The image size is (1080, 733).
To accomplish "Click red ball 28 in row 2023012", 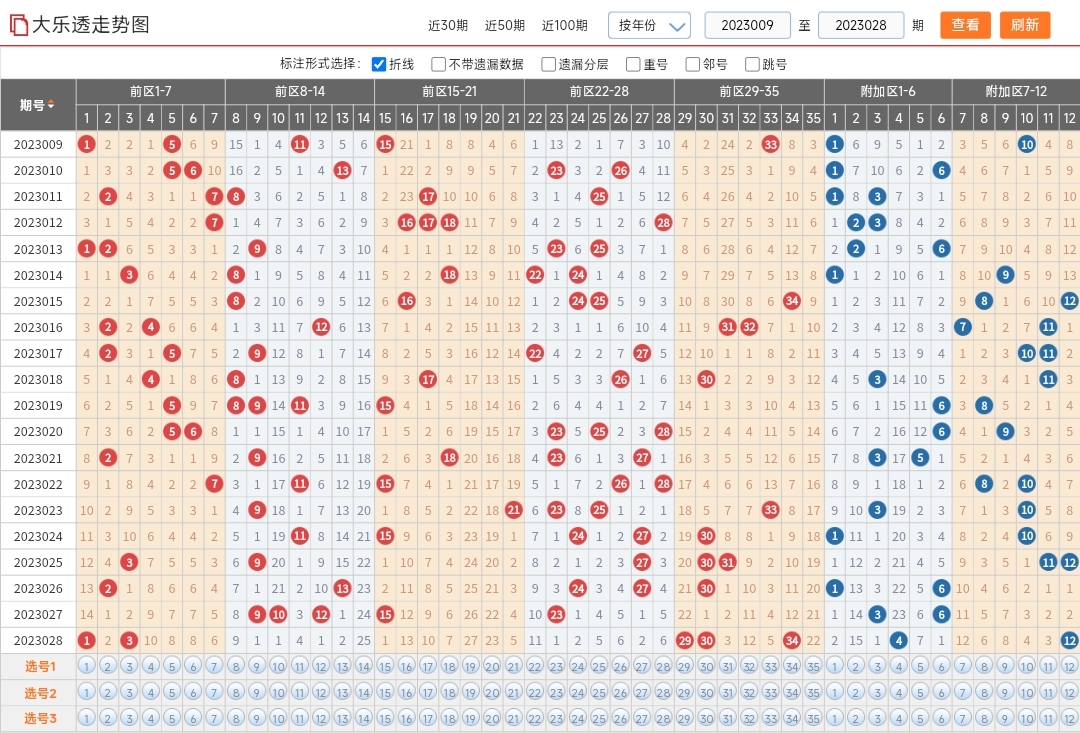I will 663,223.
